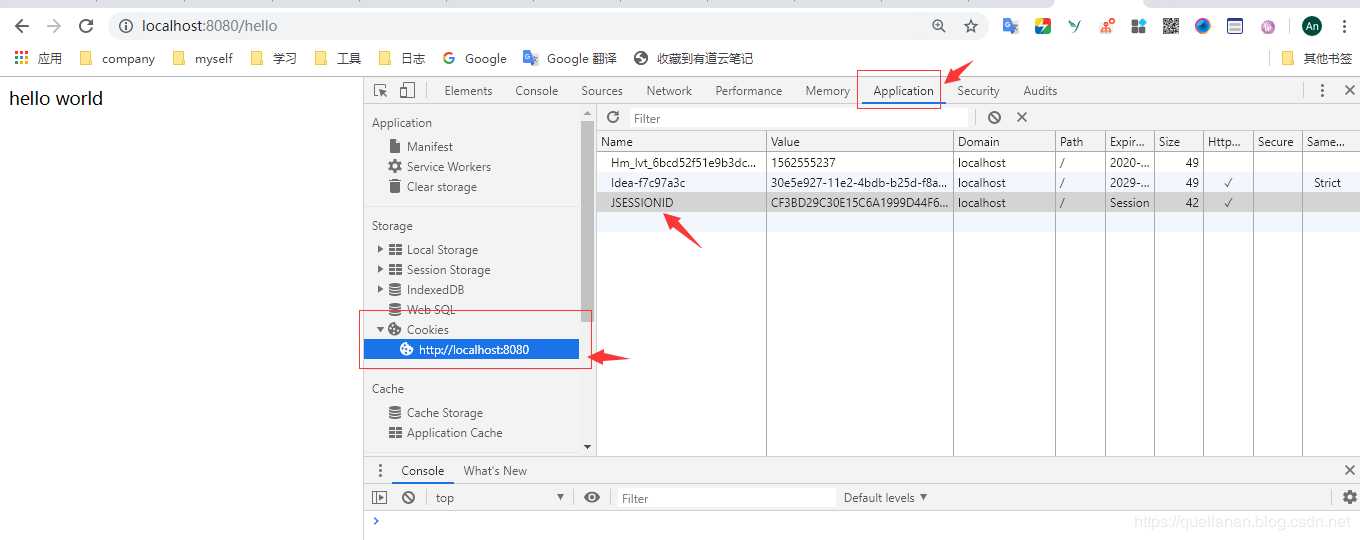Open the Default levels dropdown
Viewport: 1360px width, 540px height.
[x=885, y=497]
